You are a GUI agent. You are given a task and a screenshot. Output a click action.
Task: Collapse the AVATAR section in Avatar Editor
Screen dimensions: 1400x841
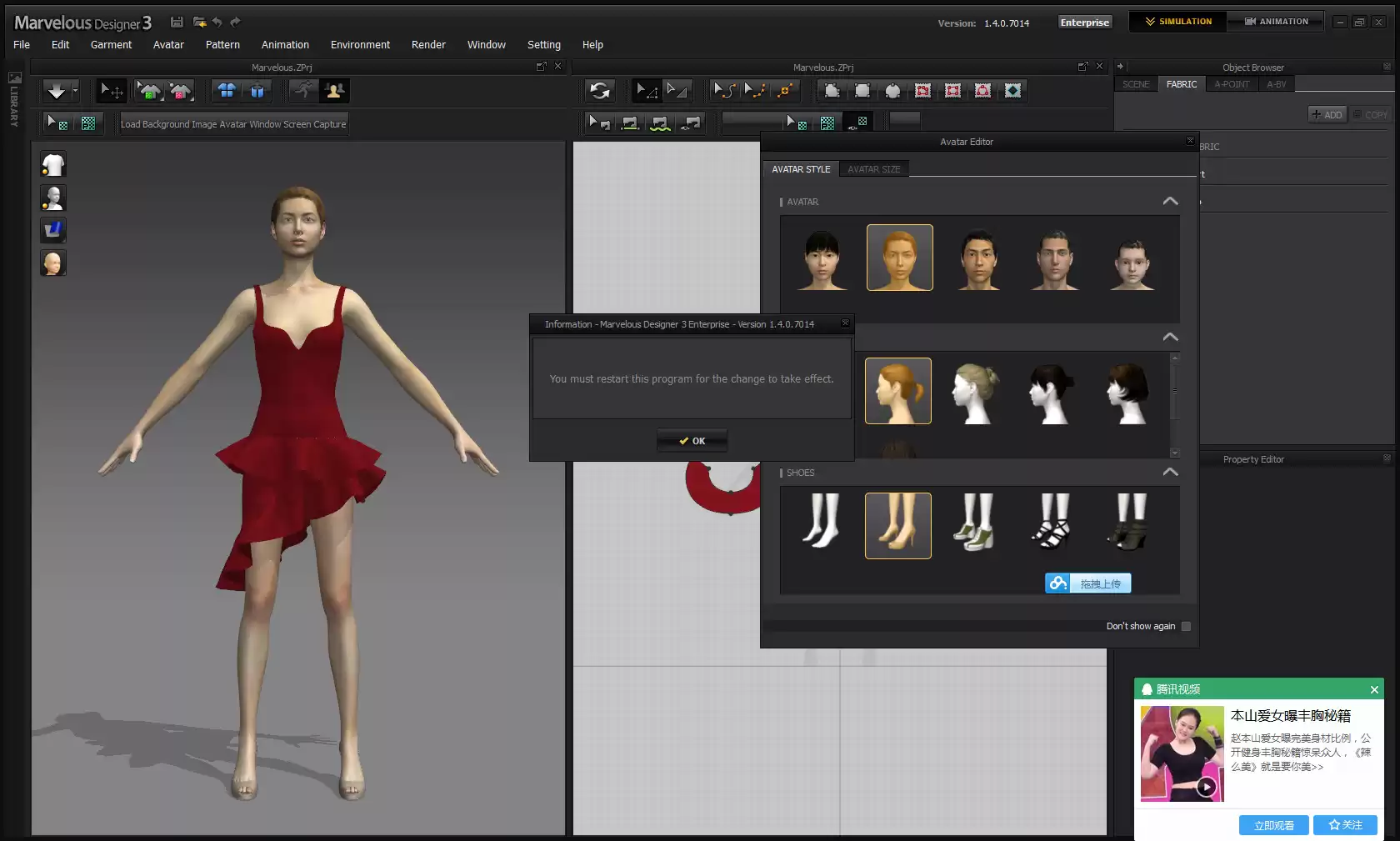(x=1170, y=201)
